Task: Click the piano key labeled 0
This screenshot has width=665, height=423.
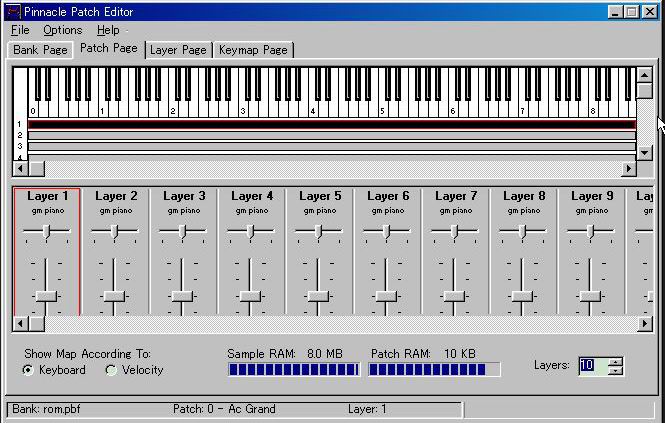Action: 33,111
